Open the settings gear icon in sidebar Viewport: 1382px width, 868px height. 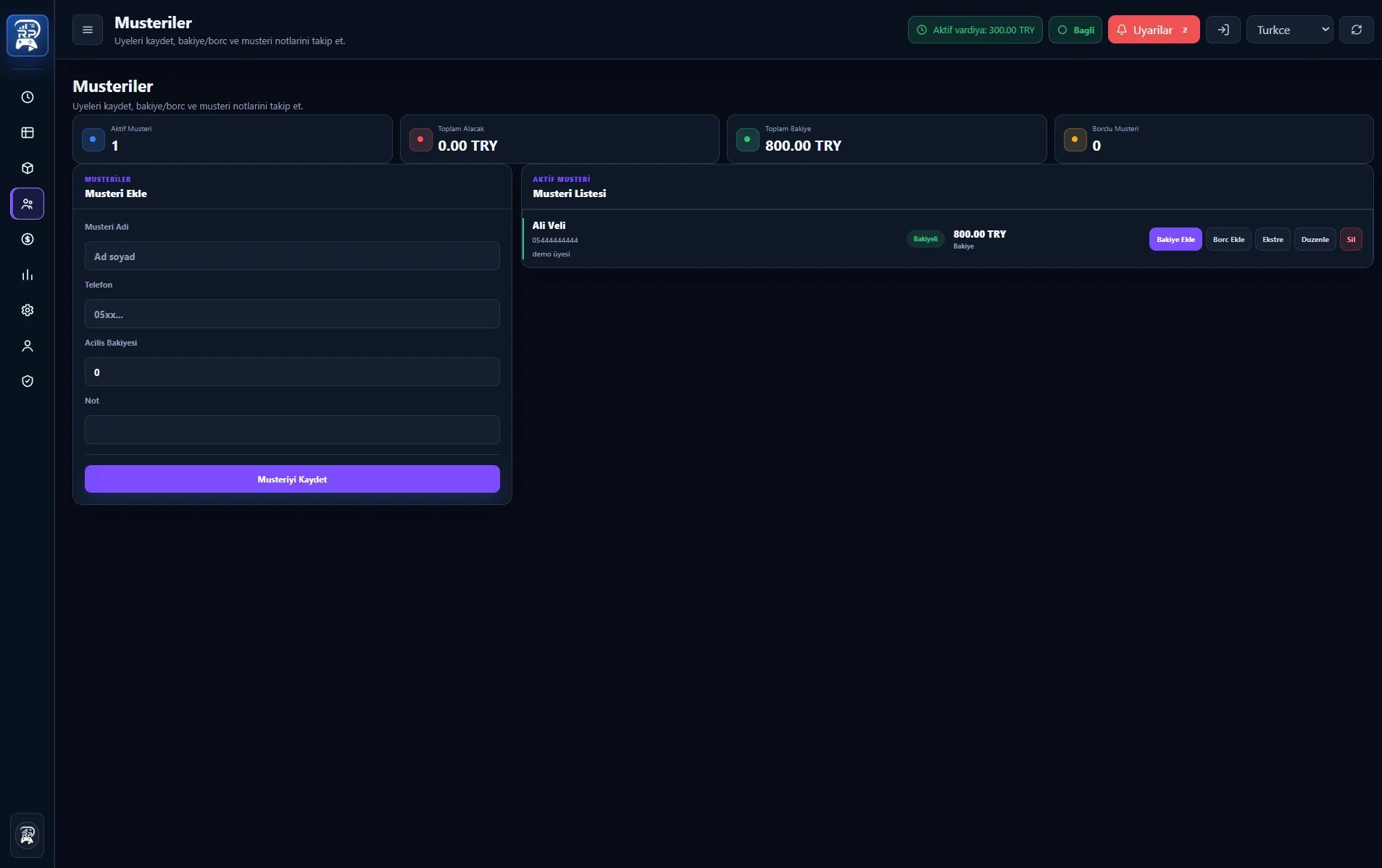(x=28, y=310)
